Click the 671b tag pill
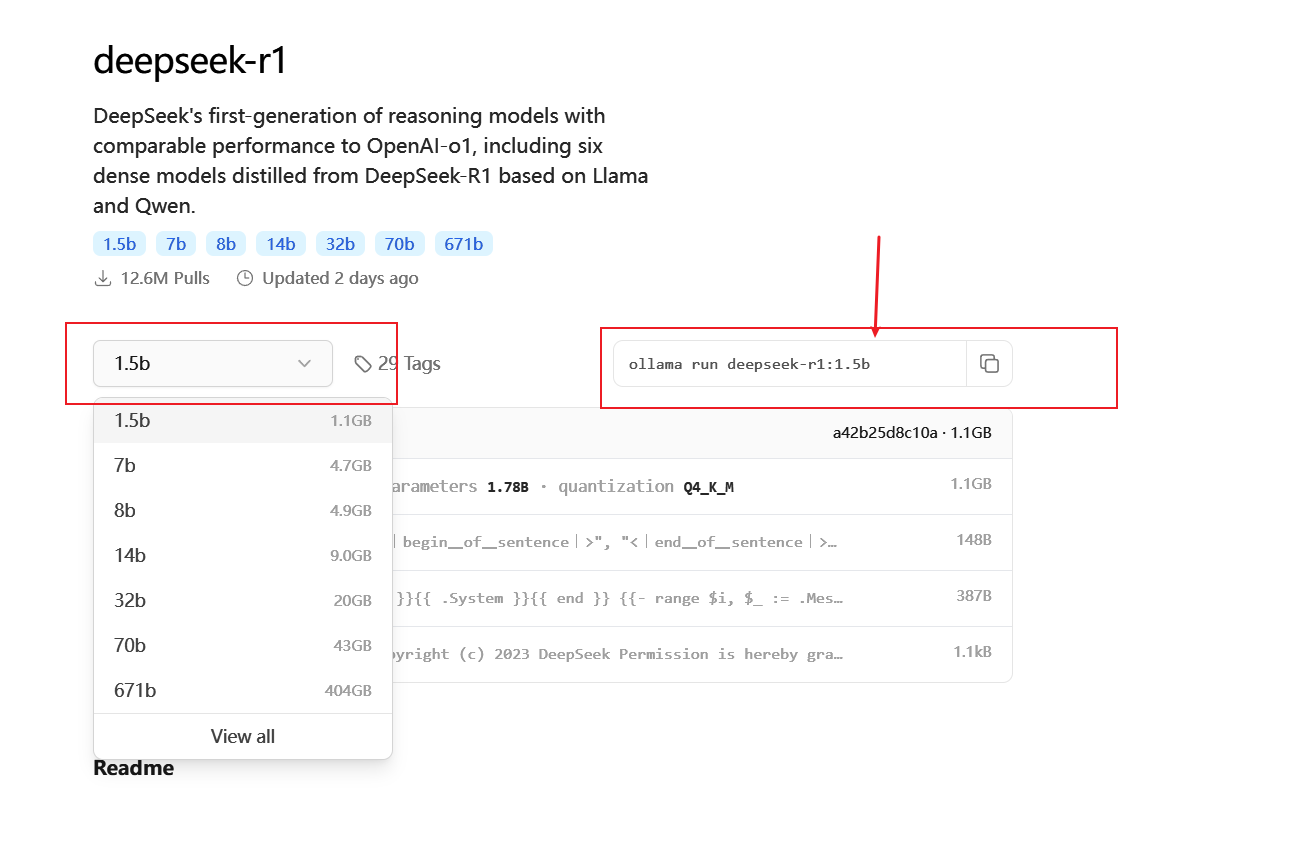 tap(464, 244)
